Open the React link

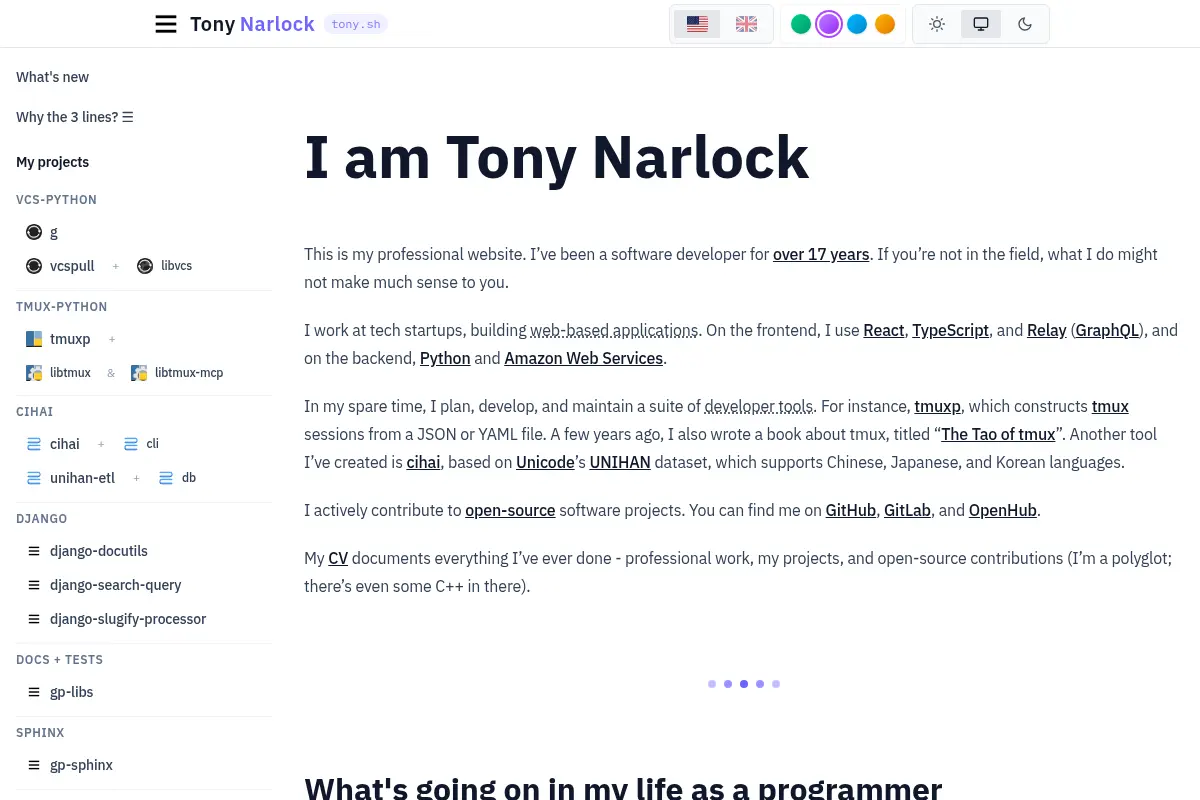tap(884, 330)
